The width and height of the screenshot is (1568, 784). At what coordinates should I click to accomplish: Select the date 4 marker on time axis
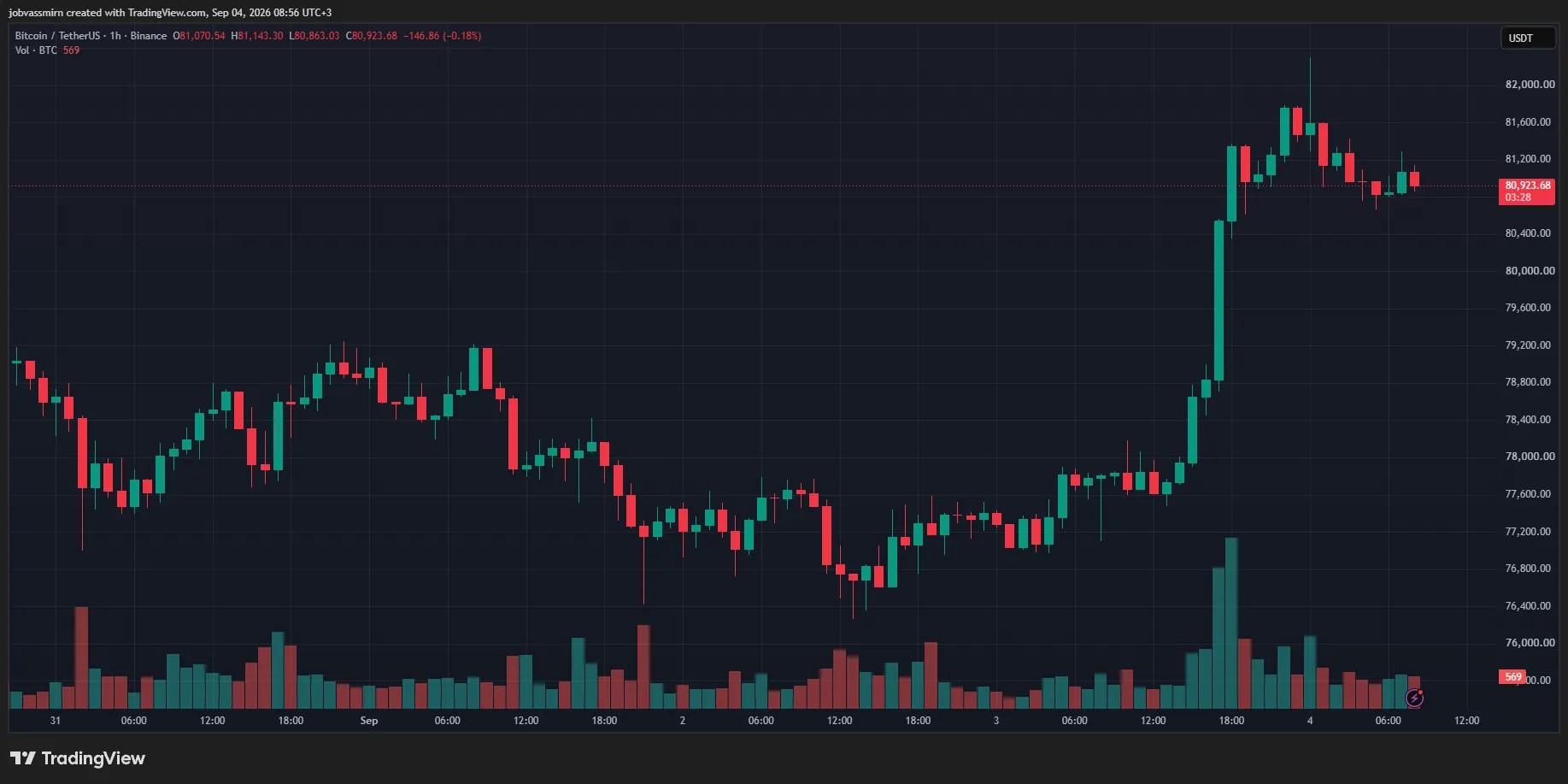pyautogui.click(x=1310, y=721)
